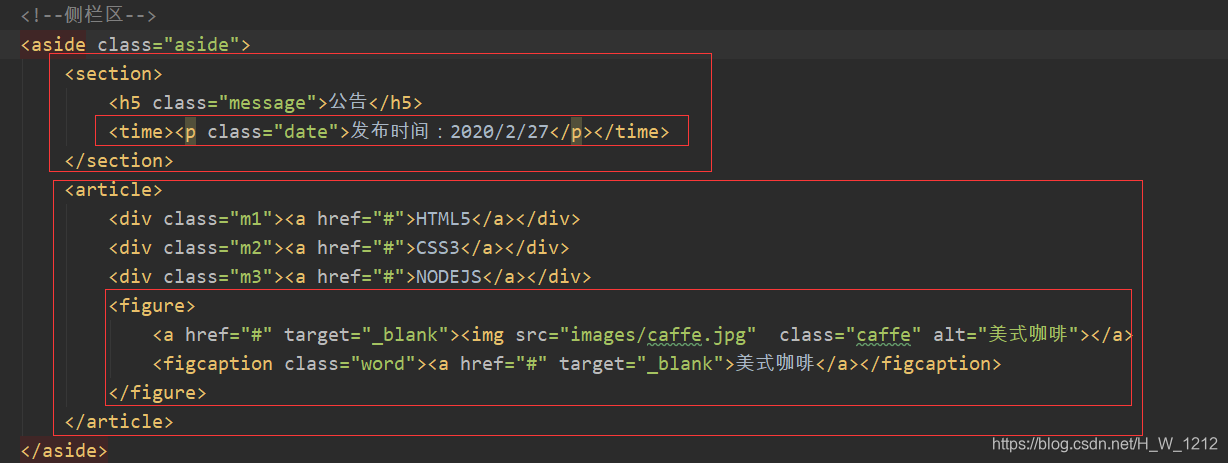Click the link text HTML5
The width and height of the screenshot is (1228, 463).
pos(443,219)
